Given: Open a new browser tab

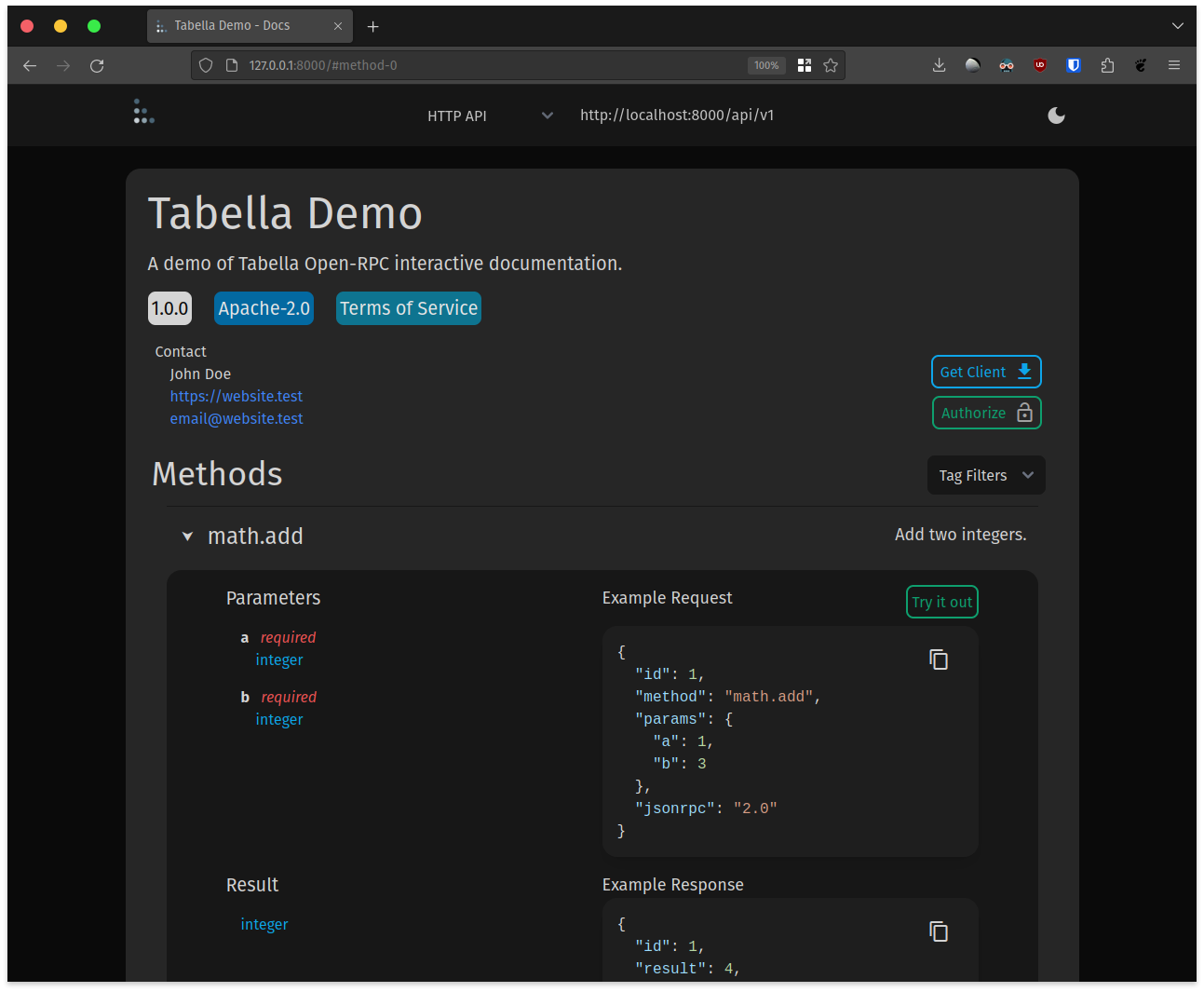Looking at the screenshot, I should tap(372, 26).
